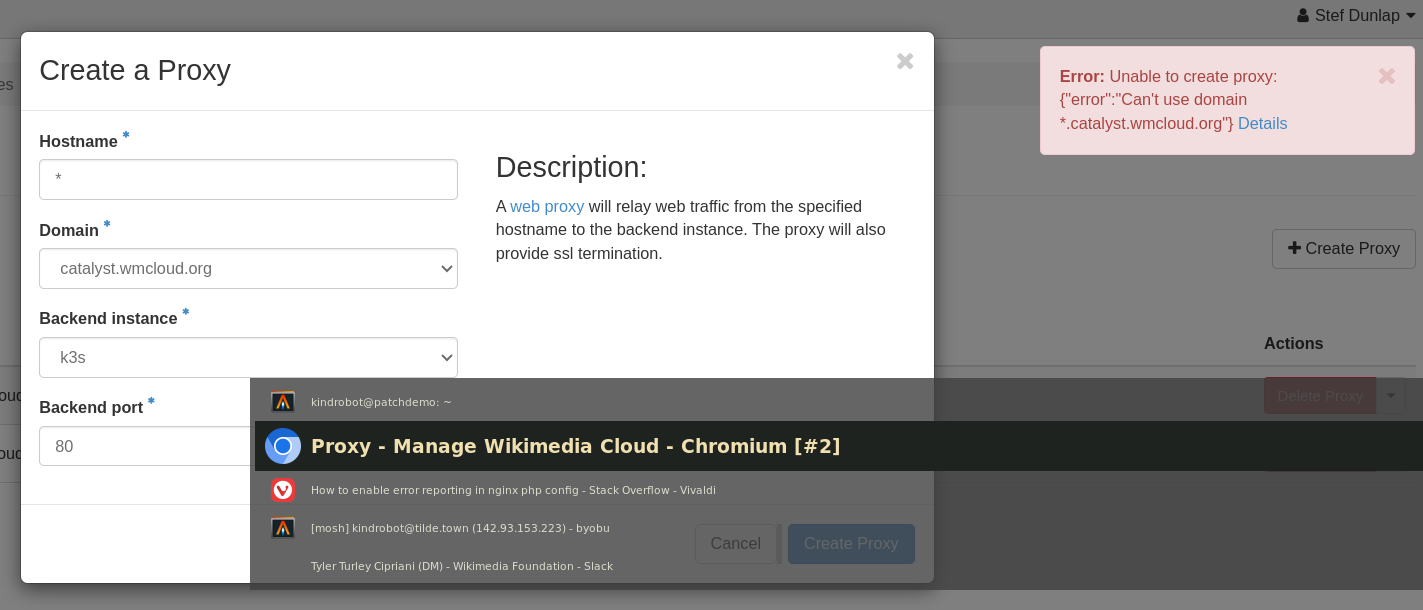Select Proxy - Manage Wikimedia Cloud window title
Image resolution: width=1423 pixels, height=610 pixels.
tap(575, 446)
